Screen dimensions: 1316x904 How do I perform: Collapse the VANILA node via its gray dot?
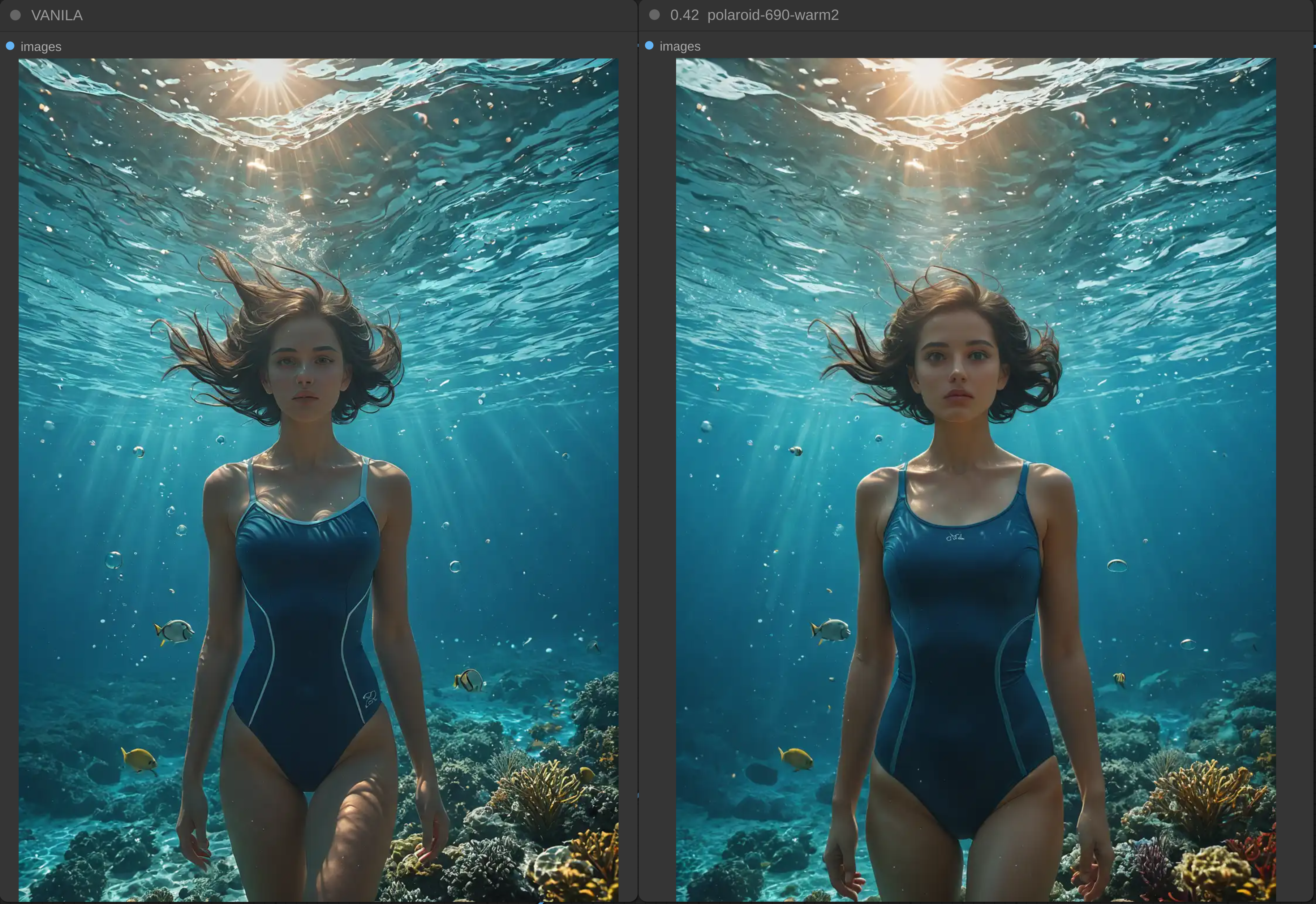[x=15, y=15]
